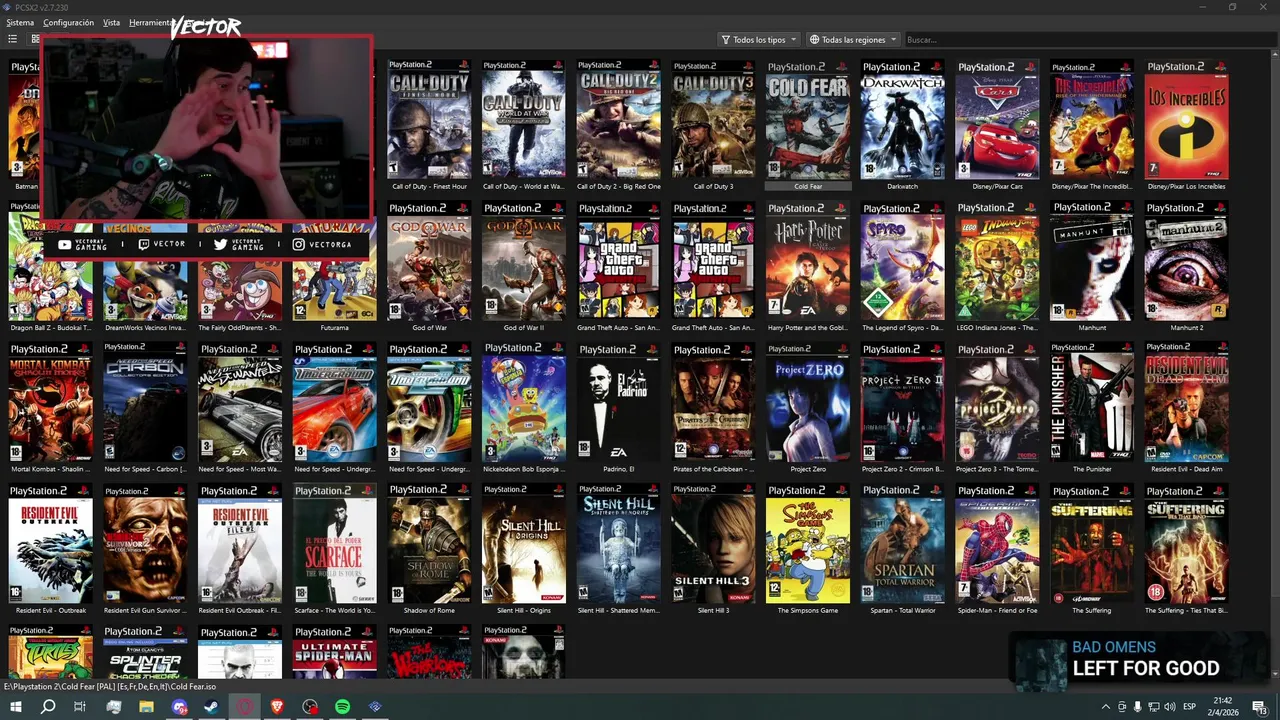
Task: Select Need for Speed - Most Wanted cover
Action: pos(240,402)
